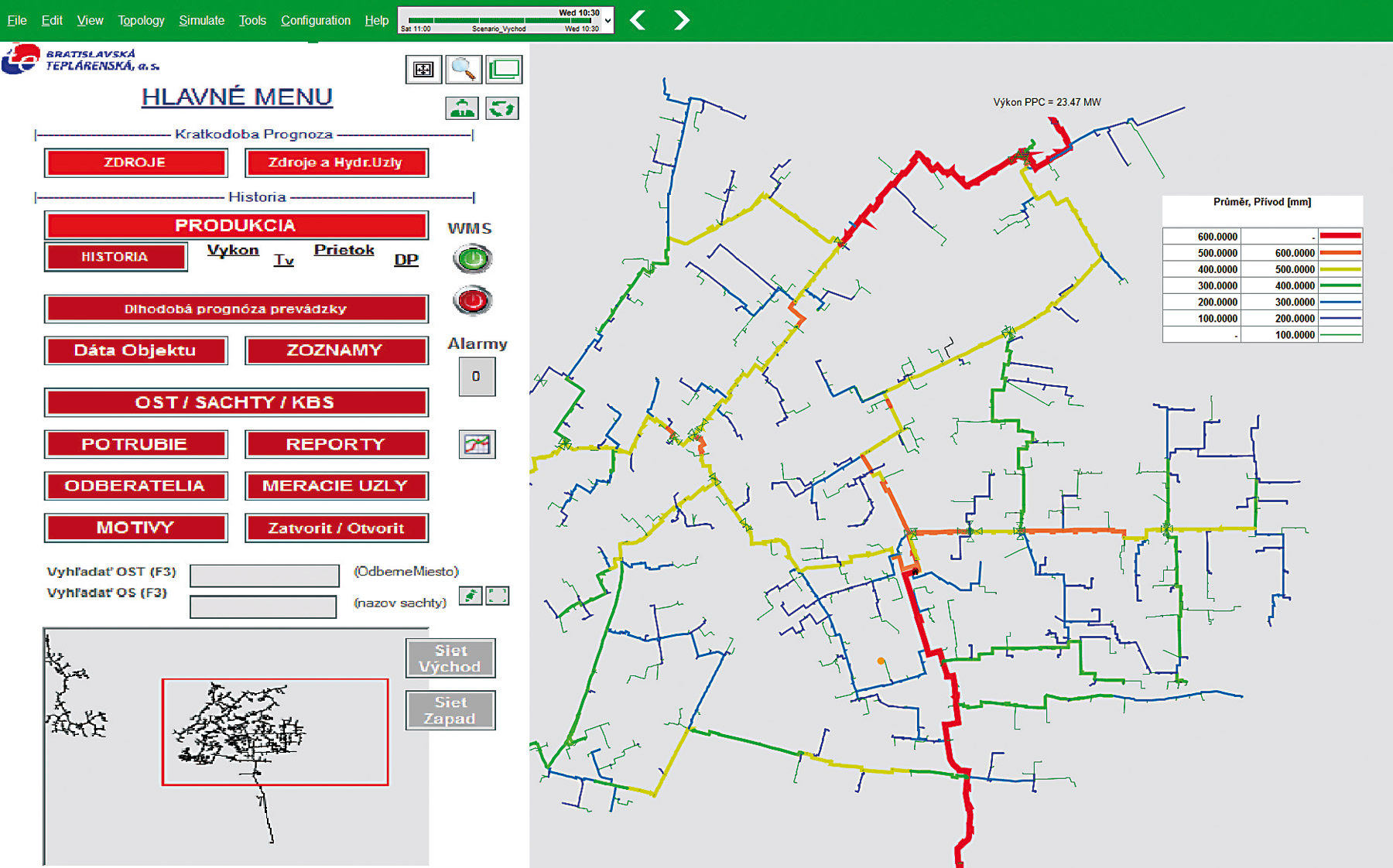Image resolution: width=1393 pixels, height=868 pixels.
Task: Select the magnifying glass zoom tool
Action: [x=464, y=70]
